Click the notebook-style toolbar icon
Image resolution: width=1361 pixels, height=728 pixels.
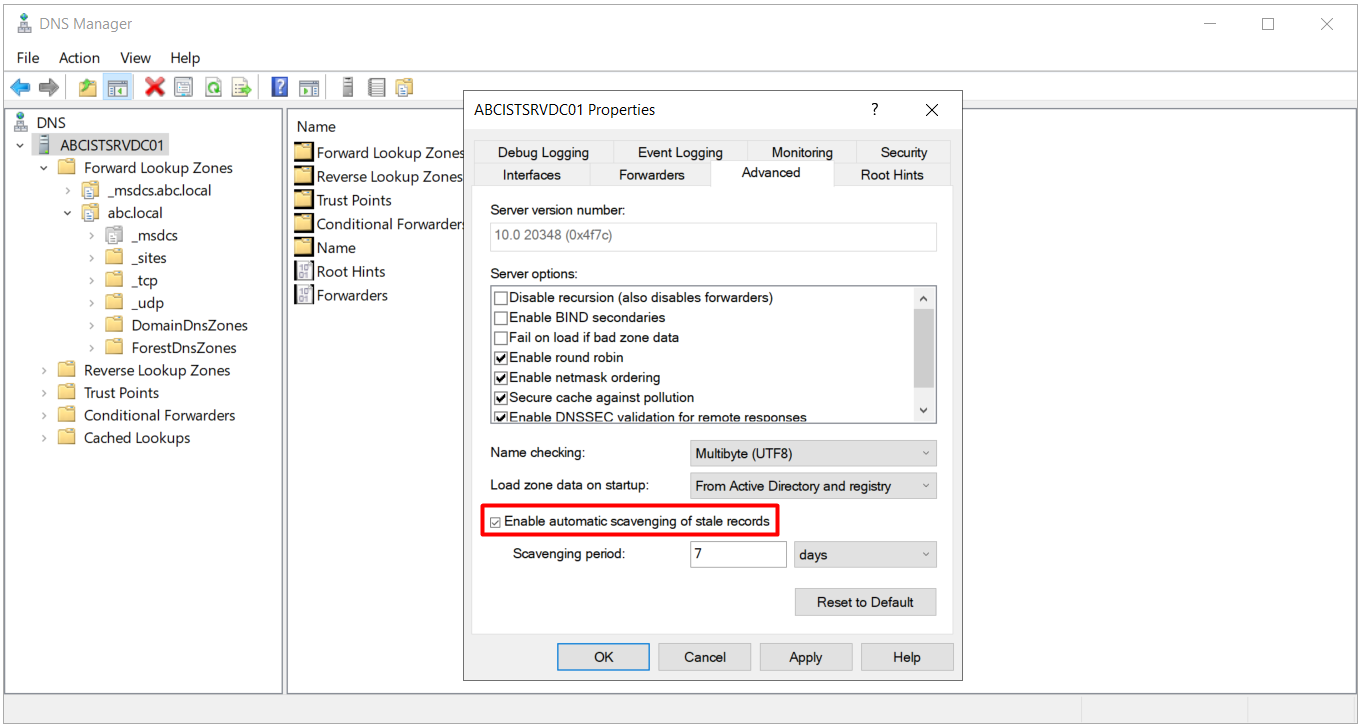pyautogui.click(x=376, y=87)
